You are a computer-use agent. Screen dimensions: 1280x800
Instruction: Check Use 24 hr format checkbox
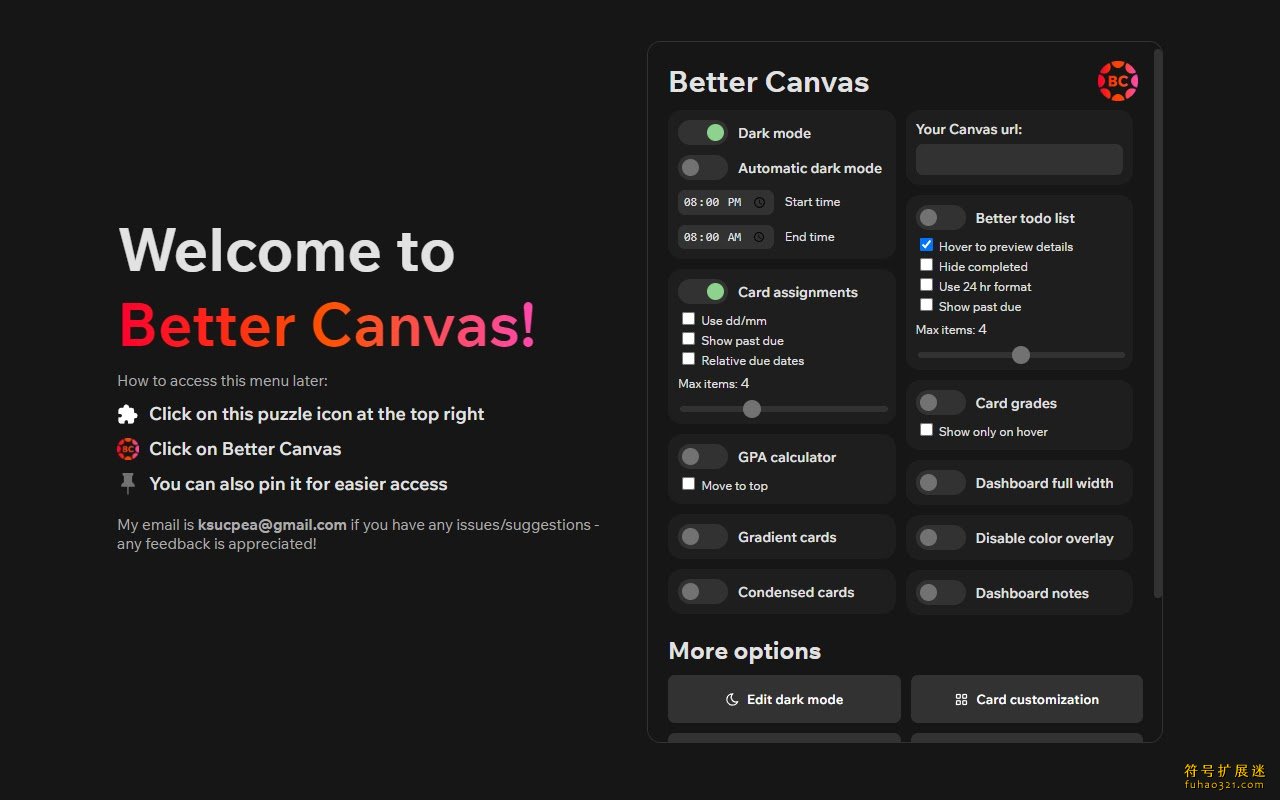pos(926,285)
